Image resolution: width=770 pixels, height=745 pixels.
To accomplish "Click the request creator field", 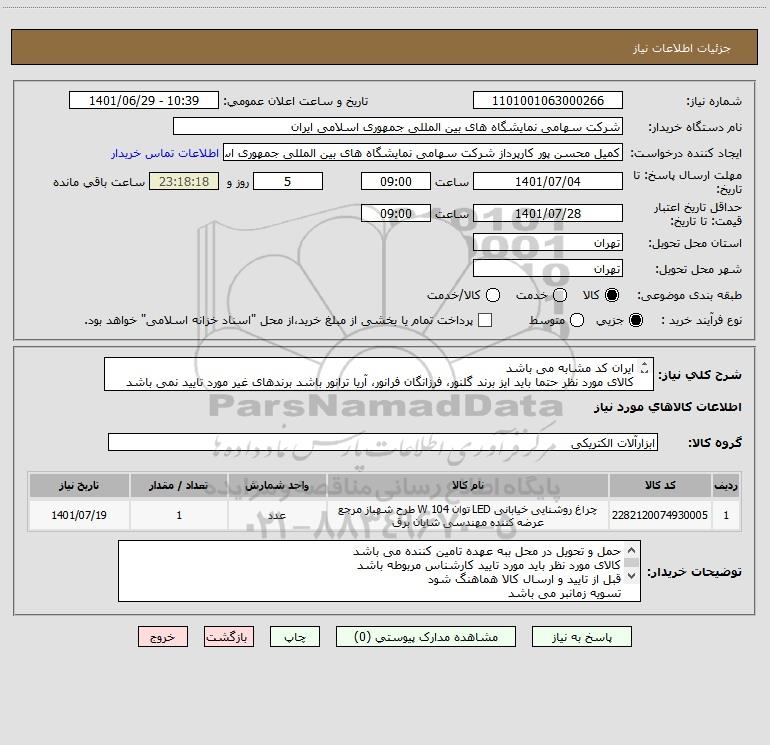I will click(x=423, y=153).
